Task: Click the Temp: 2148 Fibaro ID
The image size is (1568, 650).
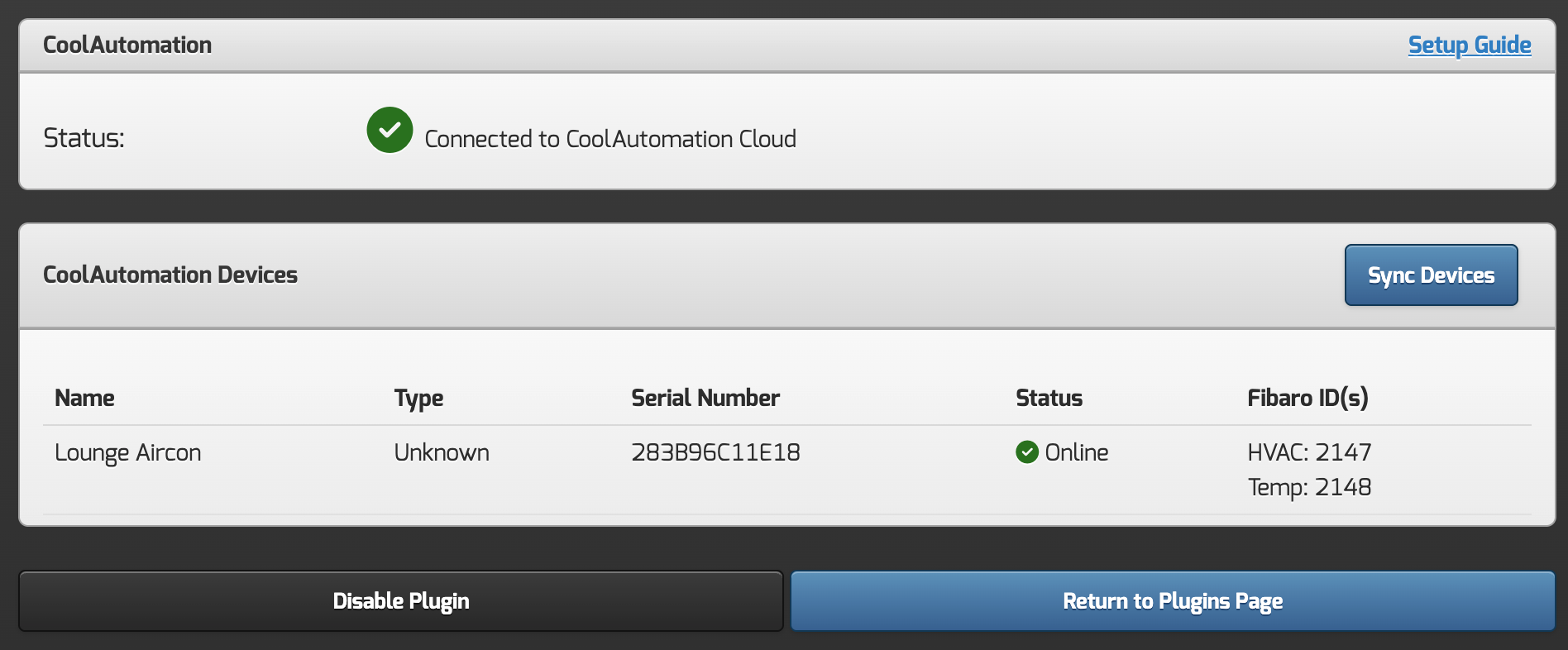Action: tap(1309, 487)
